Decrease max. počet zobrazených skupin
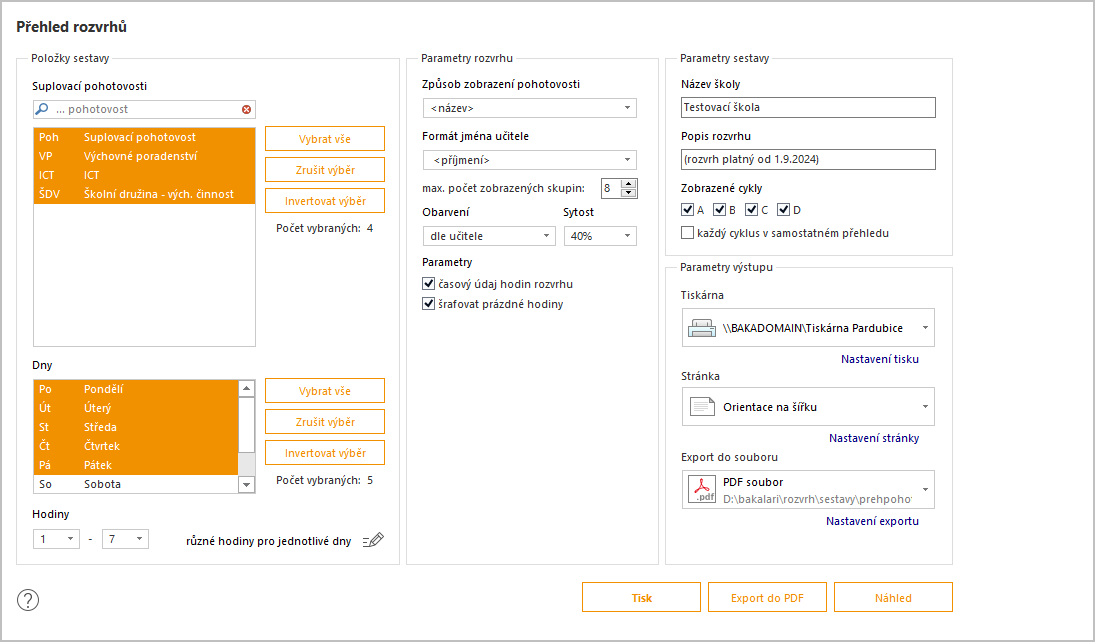This screenshot has height=642, width=1095. (629, 192)
